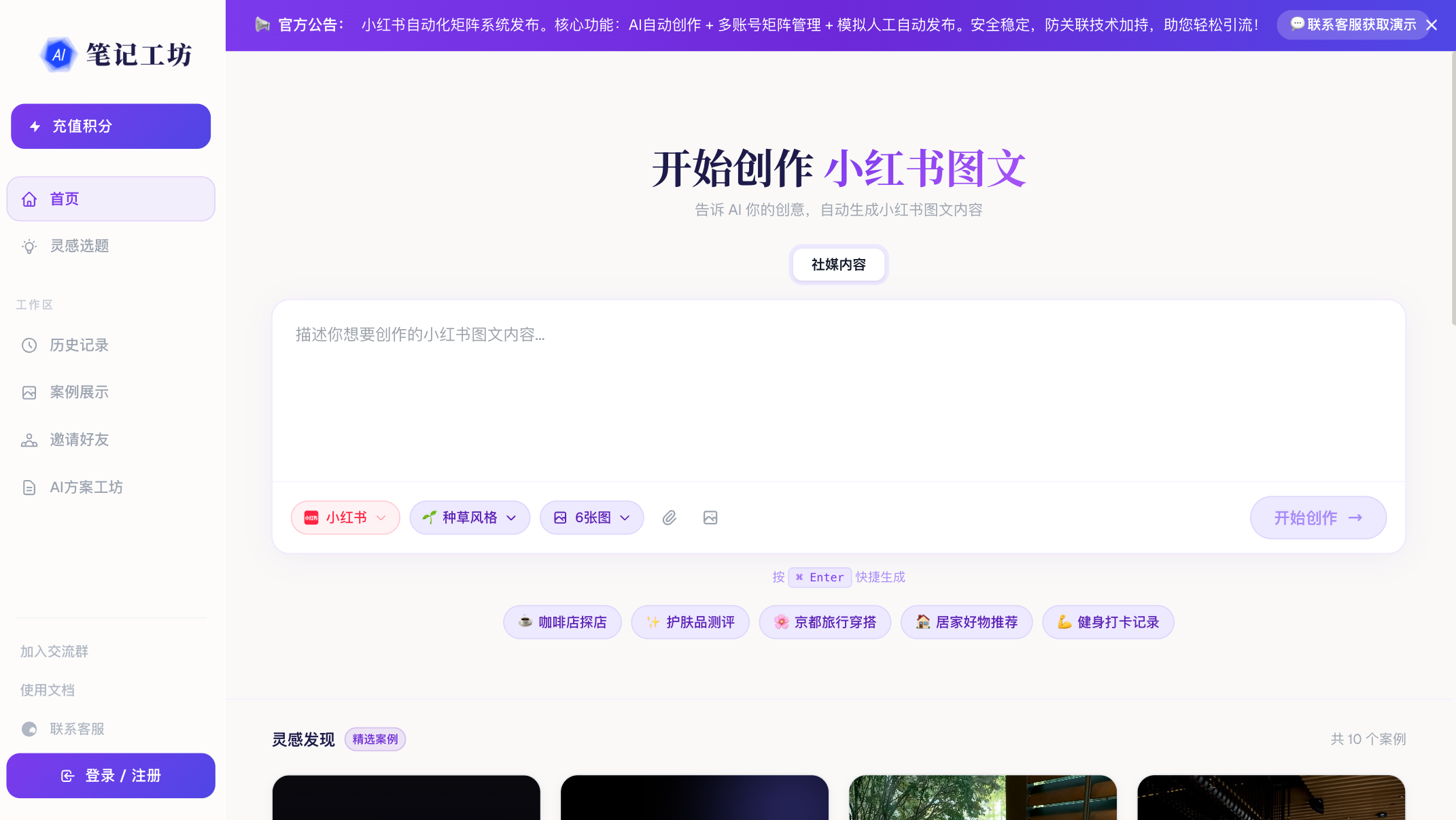
Task: Click the image icon beside 案例展示
Action: [x=29, y=393]
